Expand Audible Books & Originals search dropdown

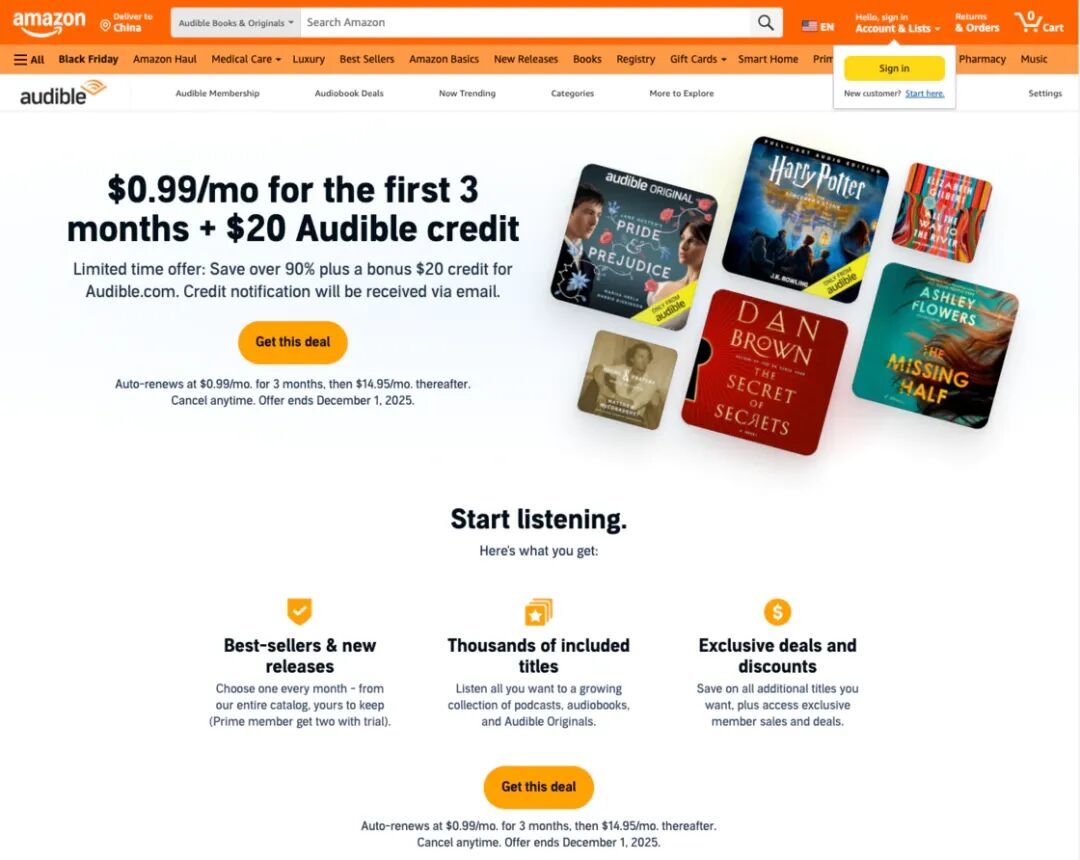tap(236, 23)
